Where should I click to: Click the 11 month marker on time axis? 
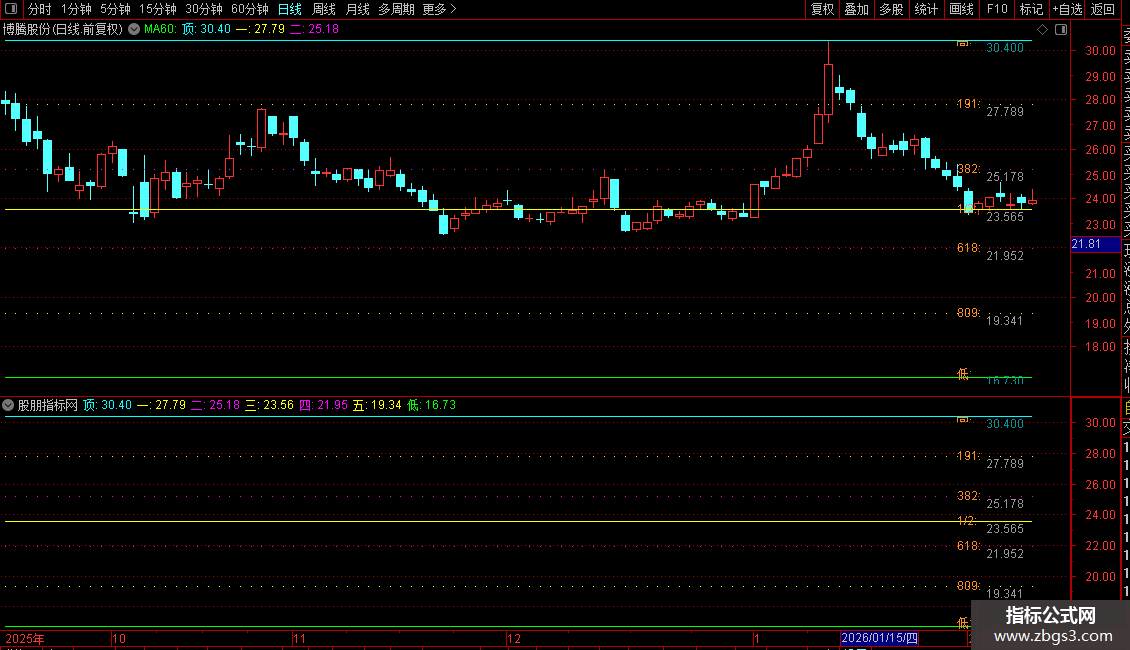[300, 638]
